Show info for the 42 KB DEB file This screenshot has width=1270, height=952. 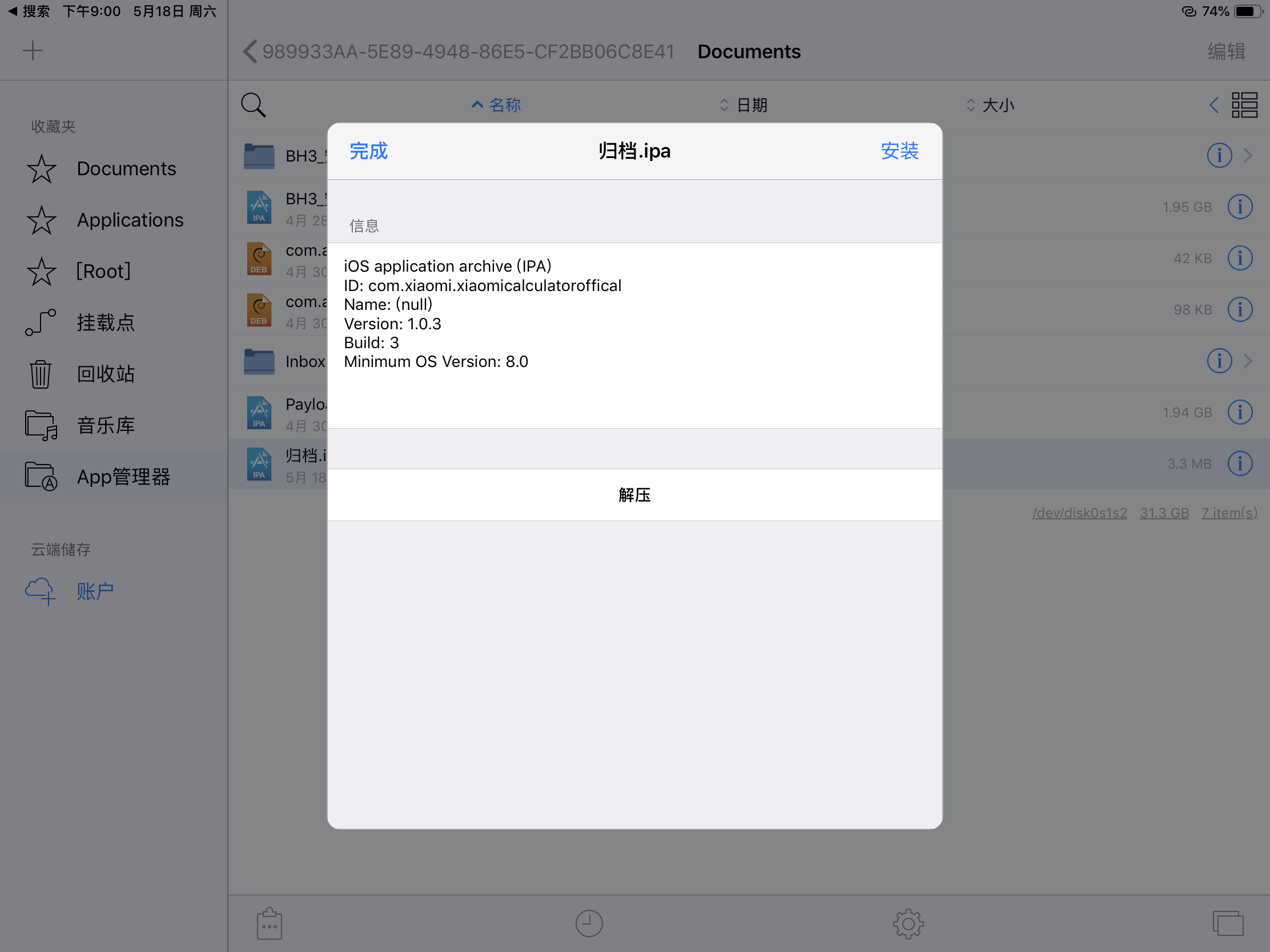coord(1240,258)
